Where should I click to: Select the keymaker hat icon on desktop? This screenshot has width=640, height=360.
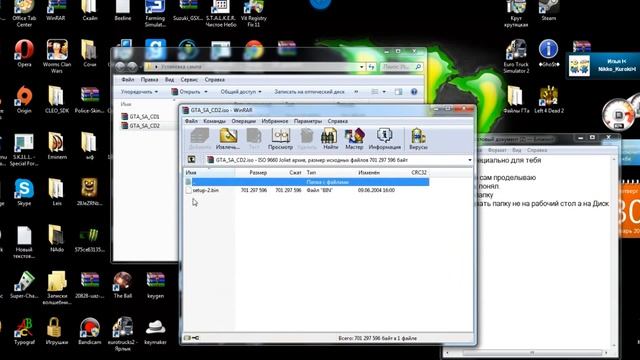(155, 331)
